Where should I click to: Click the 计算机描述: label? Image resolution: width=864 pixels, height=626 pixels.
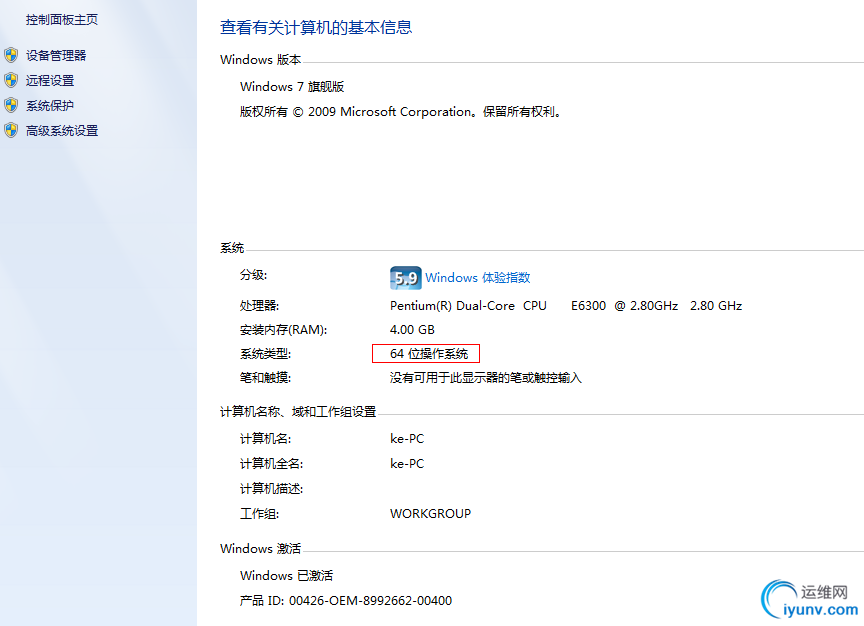point(272,489)
